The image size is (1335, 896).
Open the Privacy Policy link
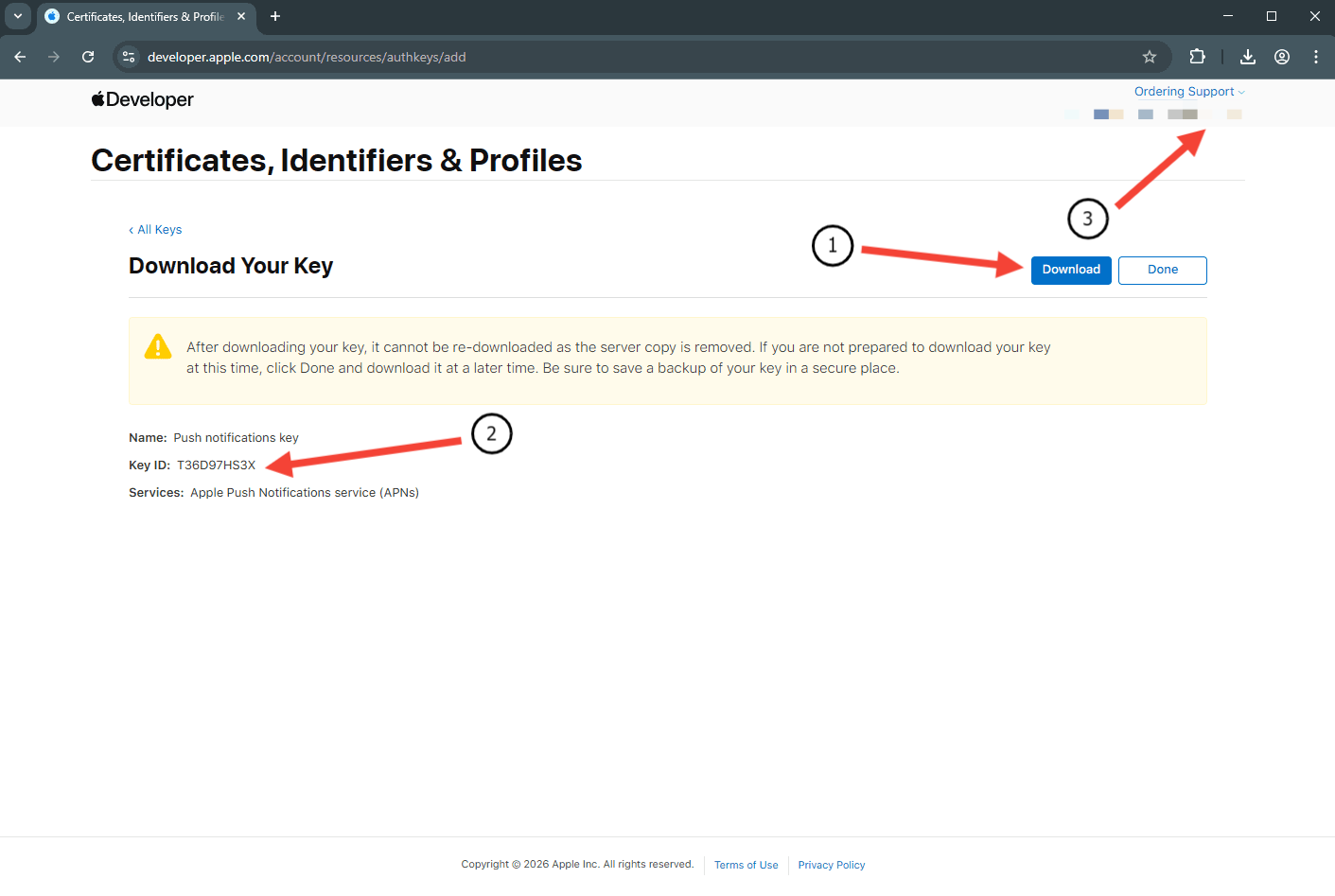point(832,865)
